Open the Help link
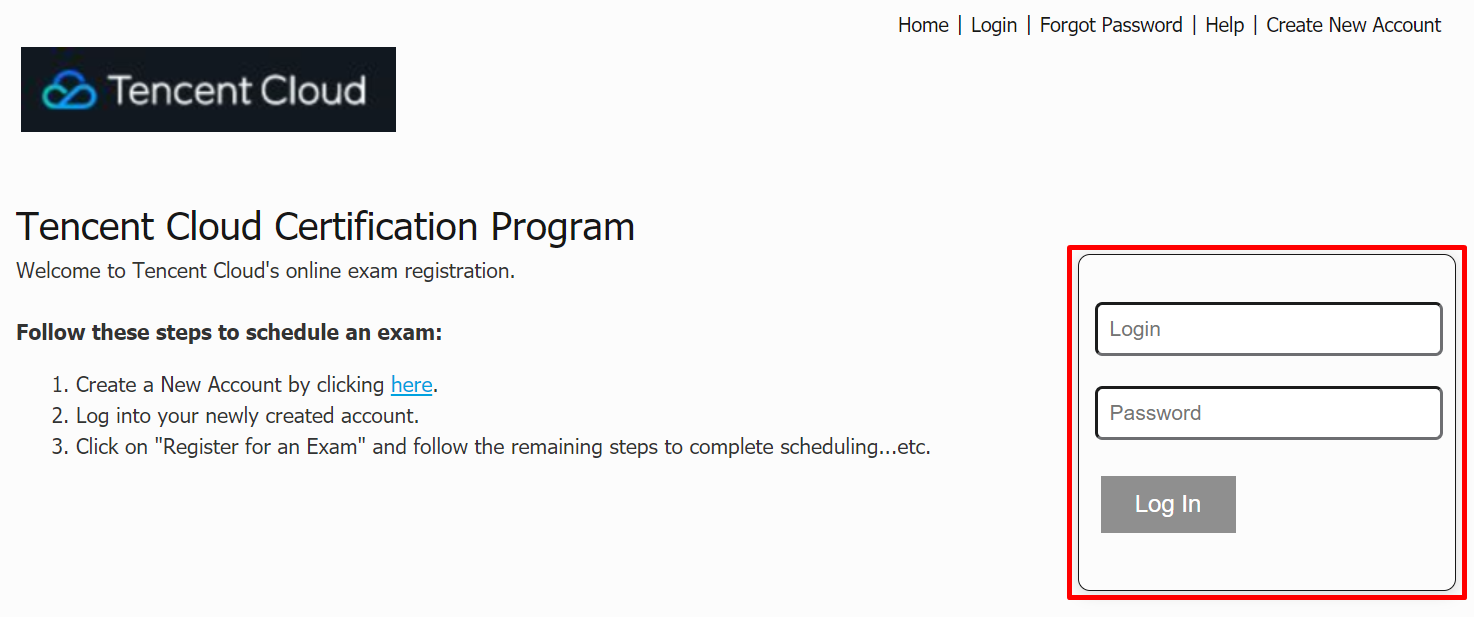This screenshot has height=617, width=1474. coord(1224,25)
